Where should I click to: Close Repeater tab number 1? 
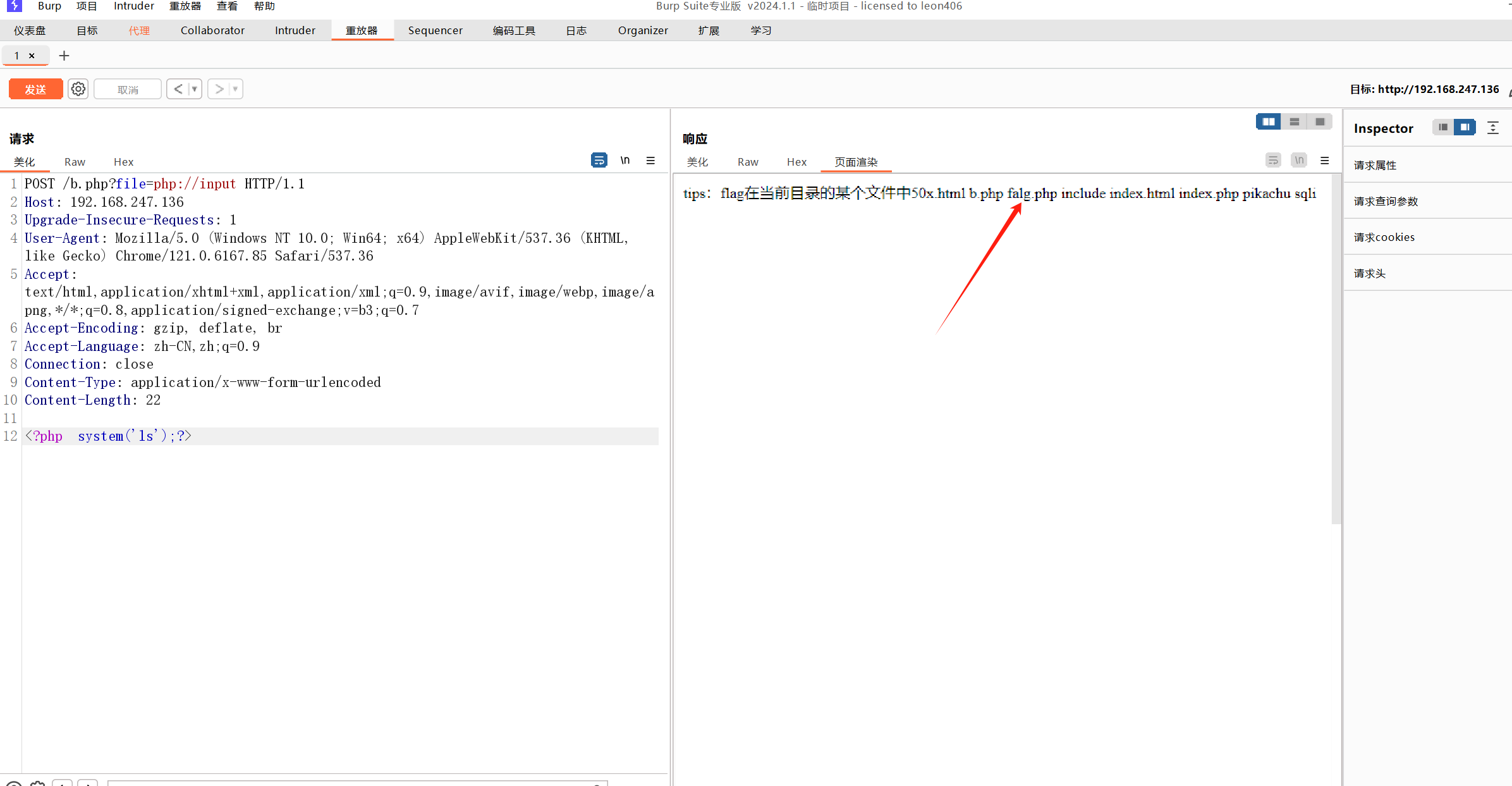32,56
